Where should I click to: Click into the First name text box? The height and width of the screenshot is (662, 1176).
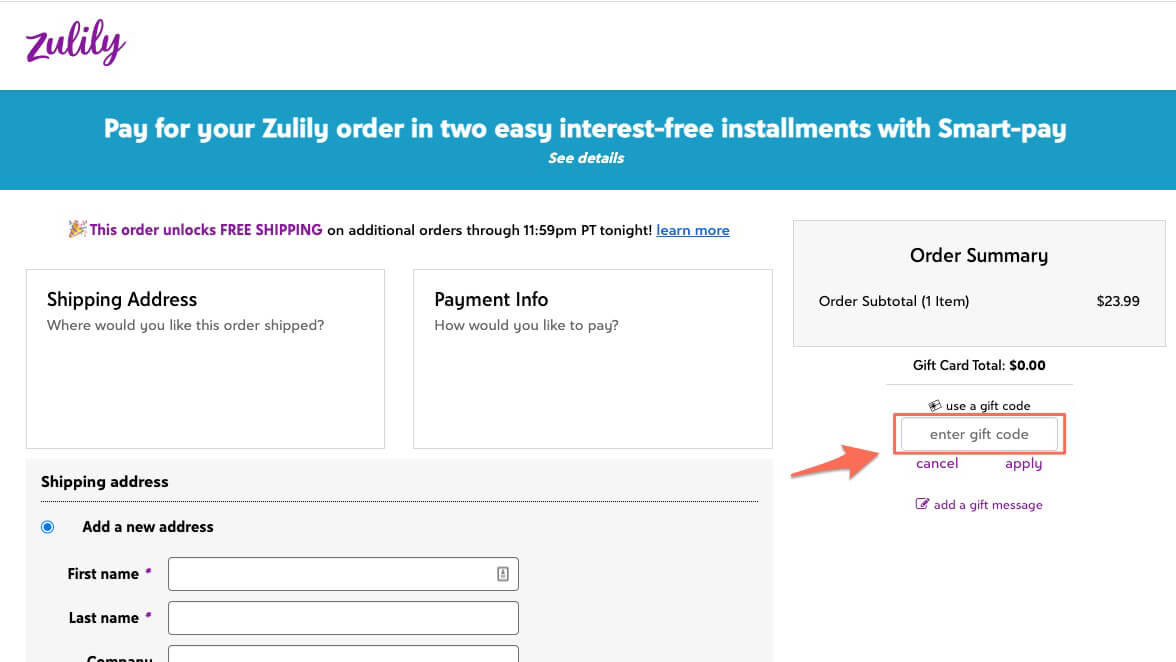click(x=330, y=574)
